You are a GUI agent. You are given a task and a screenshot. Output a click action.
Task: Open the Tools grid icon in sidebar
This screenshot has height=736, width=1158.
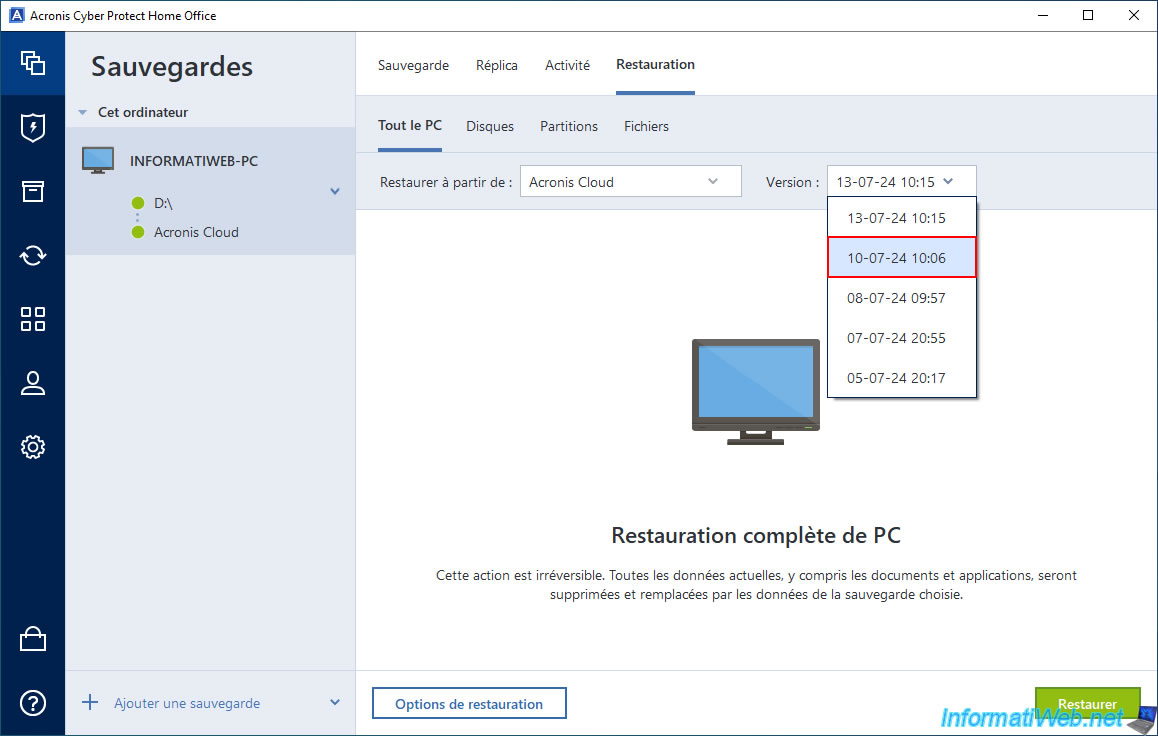pos(32,319)
